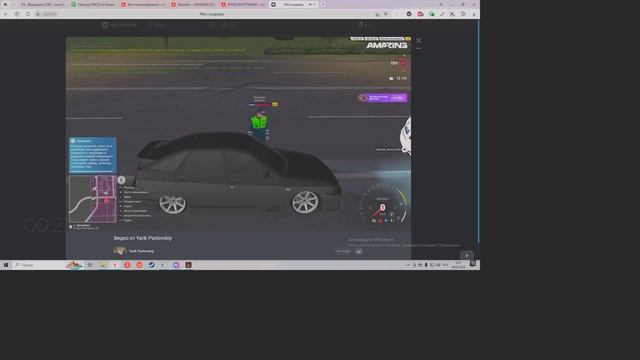Click the browser address bar field
Viewport: 640px width, 360px height.
[211, 14]
